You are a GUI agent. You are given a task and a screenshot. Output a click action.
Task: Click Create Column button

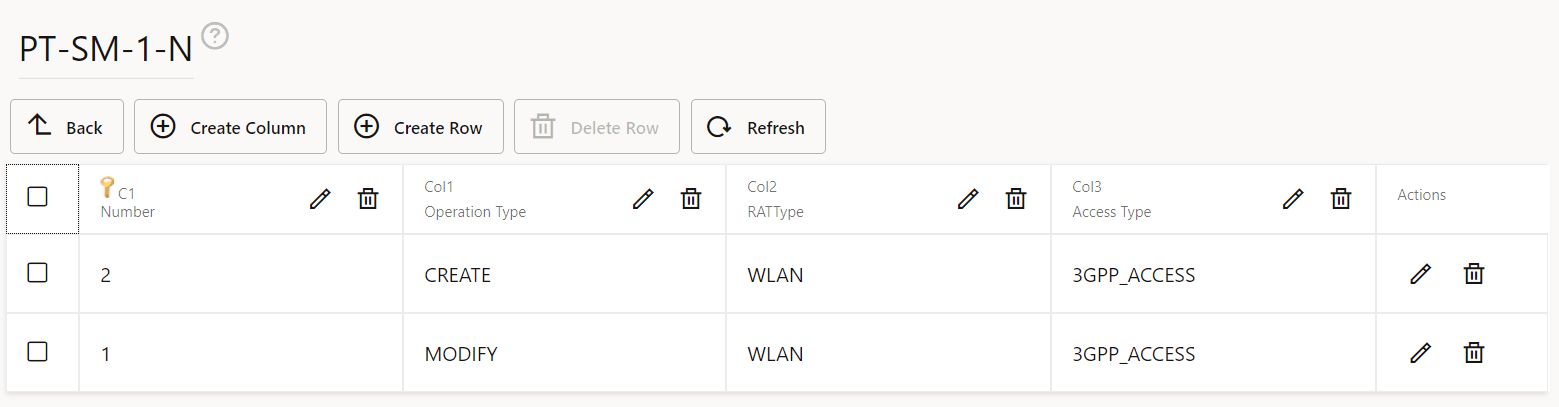(x=230, y=127)
